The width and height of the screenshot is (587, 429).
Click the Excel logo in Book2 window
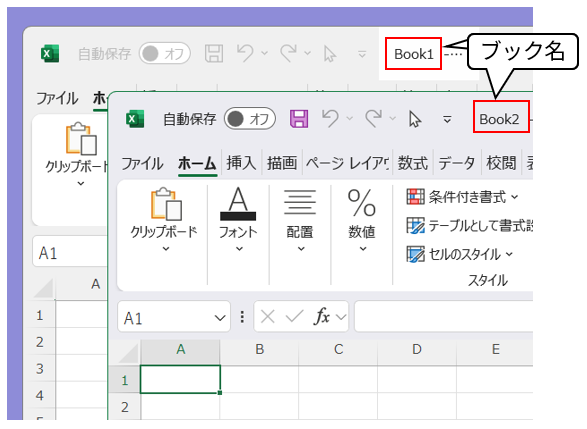pyautogui.click(x=135, y=119)
